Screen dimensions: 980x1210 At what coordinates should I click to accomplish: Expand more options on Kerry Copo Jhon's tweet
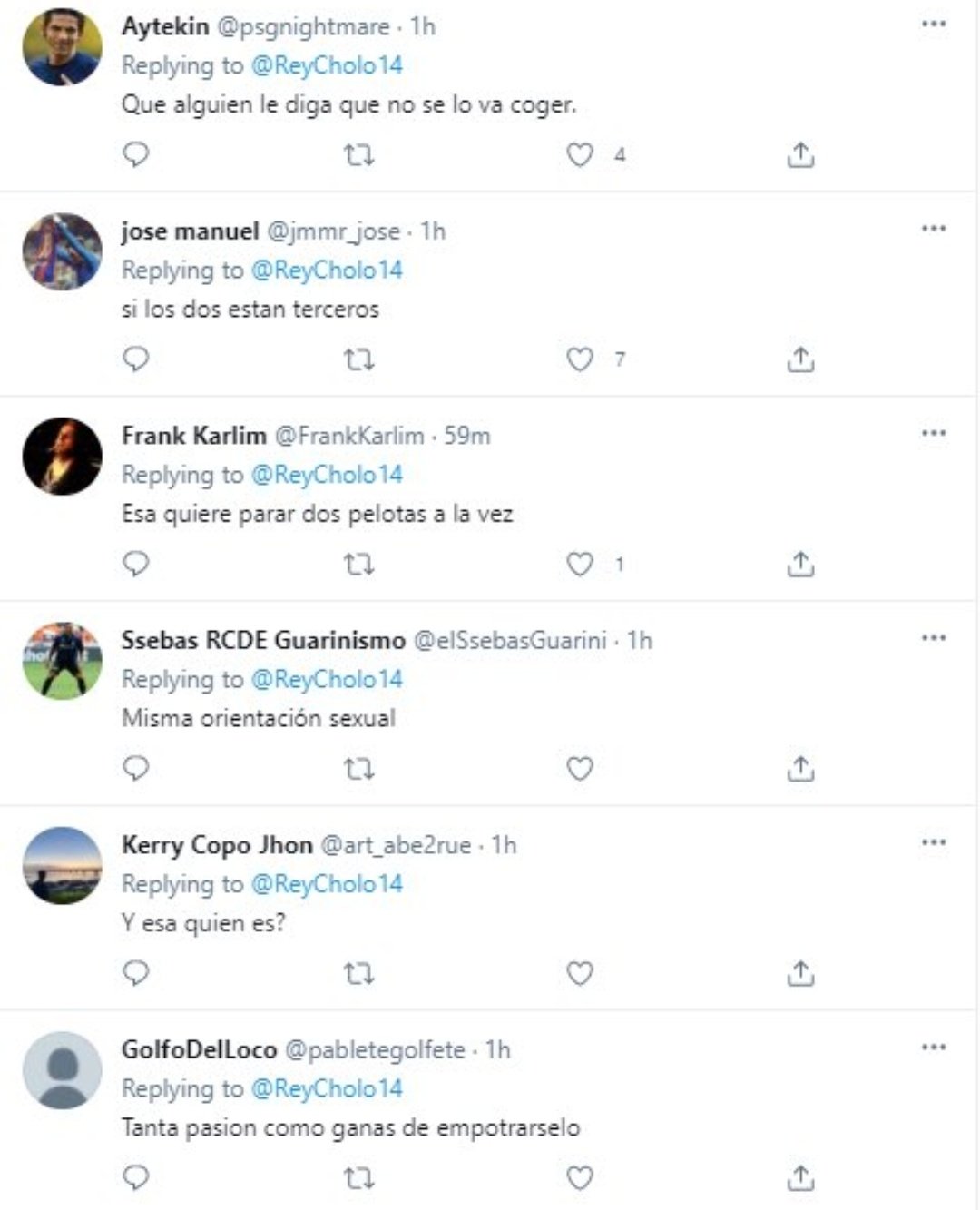click(x=934, y=843)
